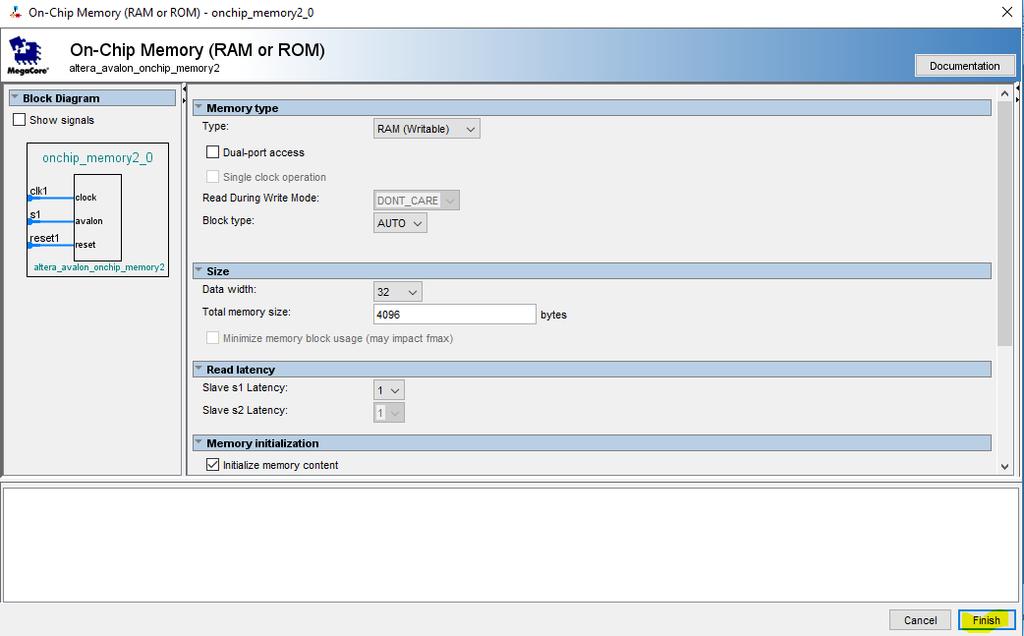
Task: Click the clk1 signal label
Action: pyautogui.click(x=39, y=191)
